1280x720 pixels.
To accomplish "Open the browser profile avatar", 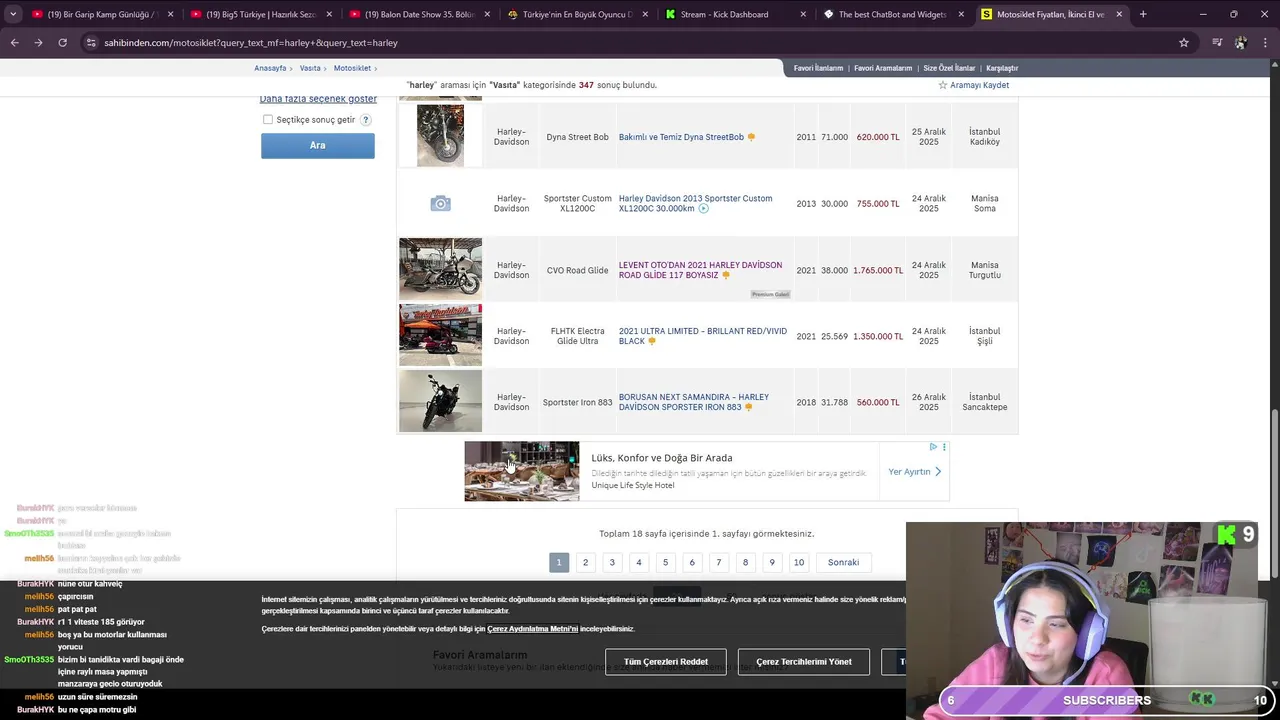I will pyautogui.click(x=1241, y=43).
